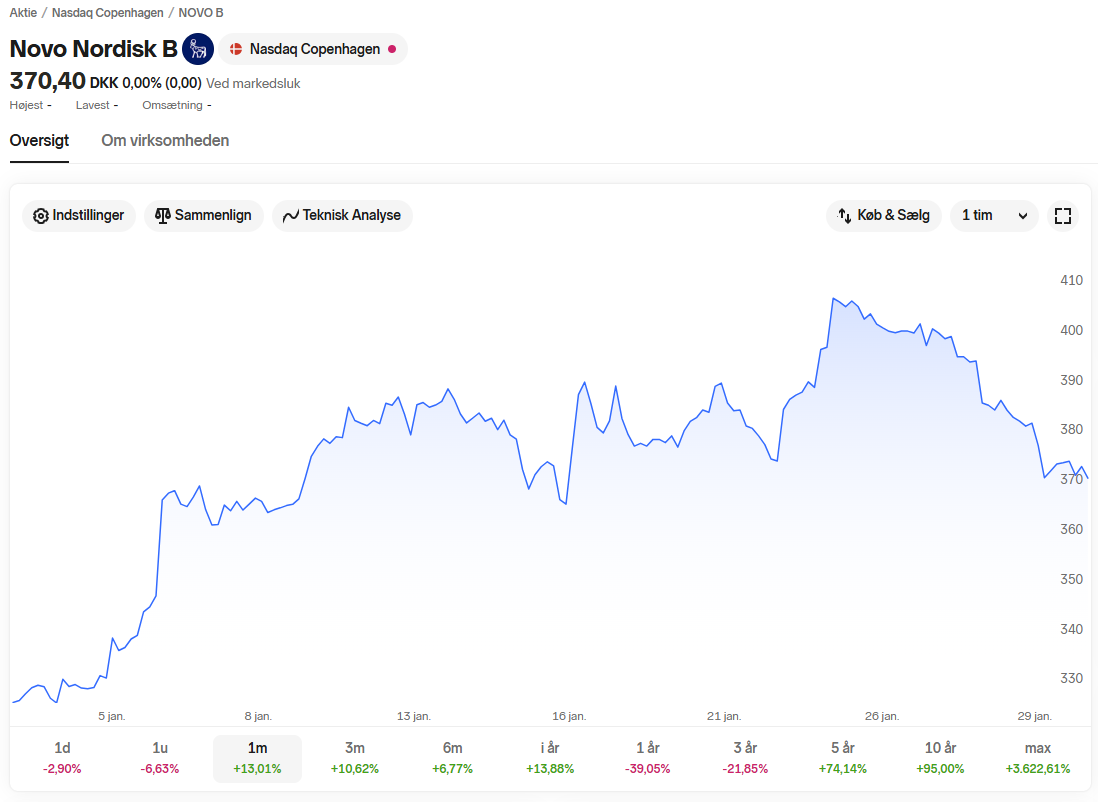
Task: Click the 29 jan. date label
Action: [x=1035, y=716]
